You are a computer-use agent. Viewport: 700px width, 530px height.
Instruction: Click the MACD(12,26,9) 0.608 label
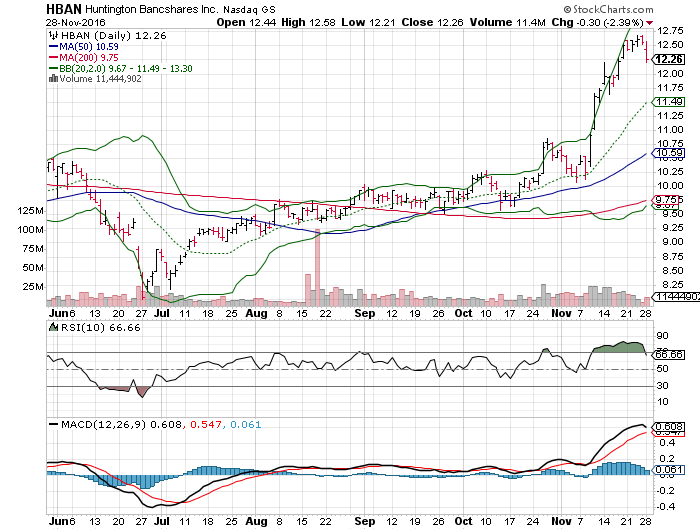tap(121, 424)
